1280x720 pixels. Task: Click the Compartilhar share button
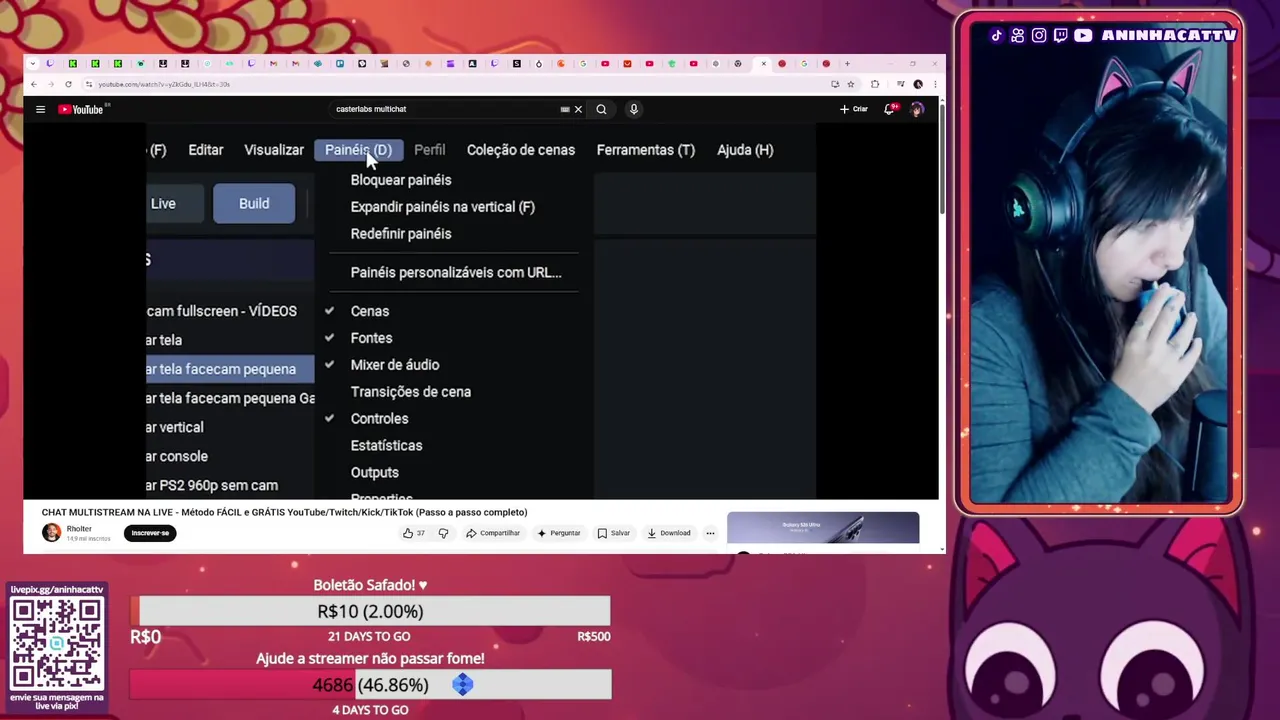[493, 533]
